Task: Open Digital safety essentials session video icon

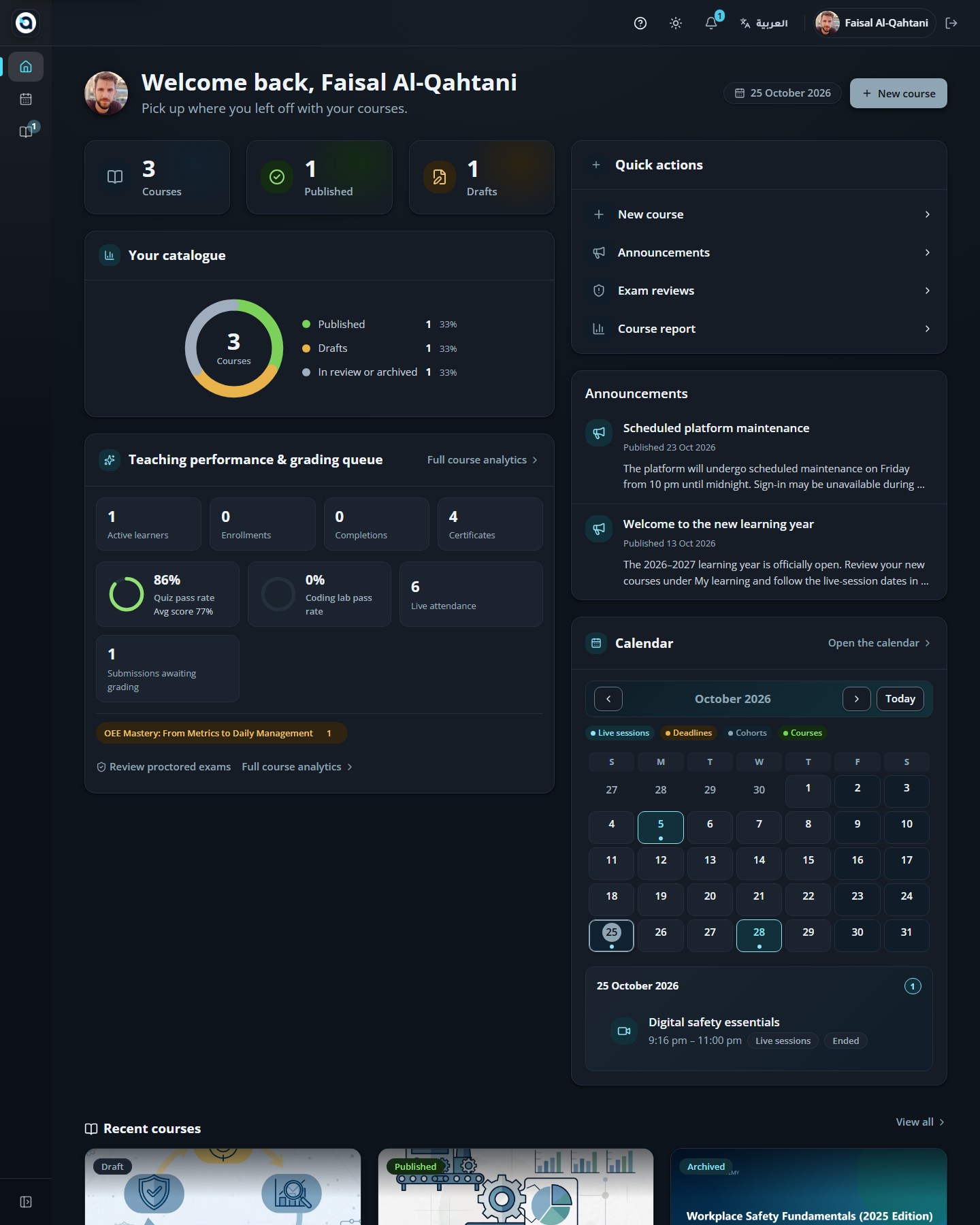Action: pos(624,1031)
